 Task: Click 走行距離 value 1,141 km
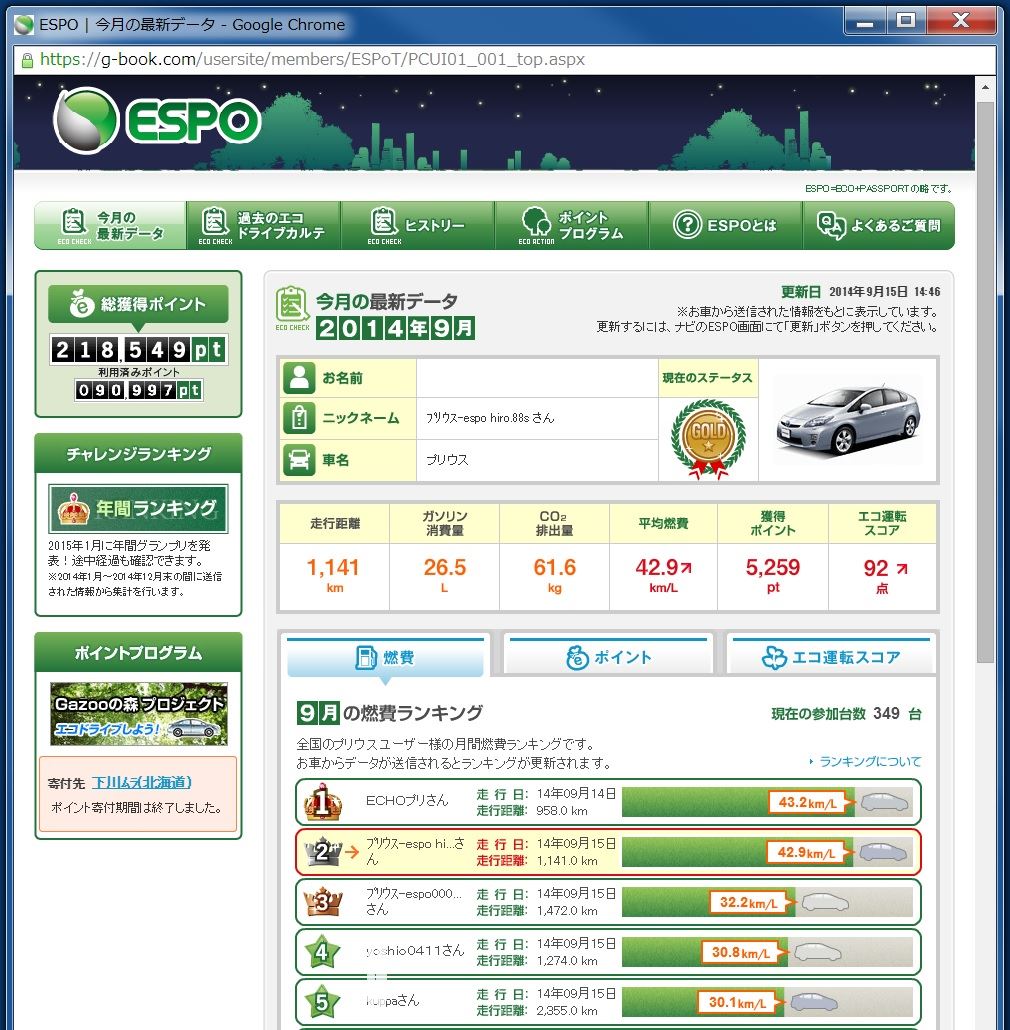pyautogui.click(x=334, y=575)
